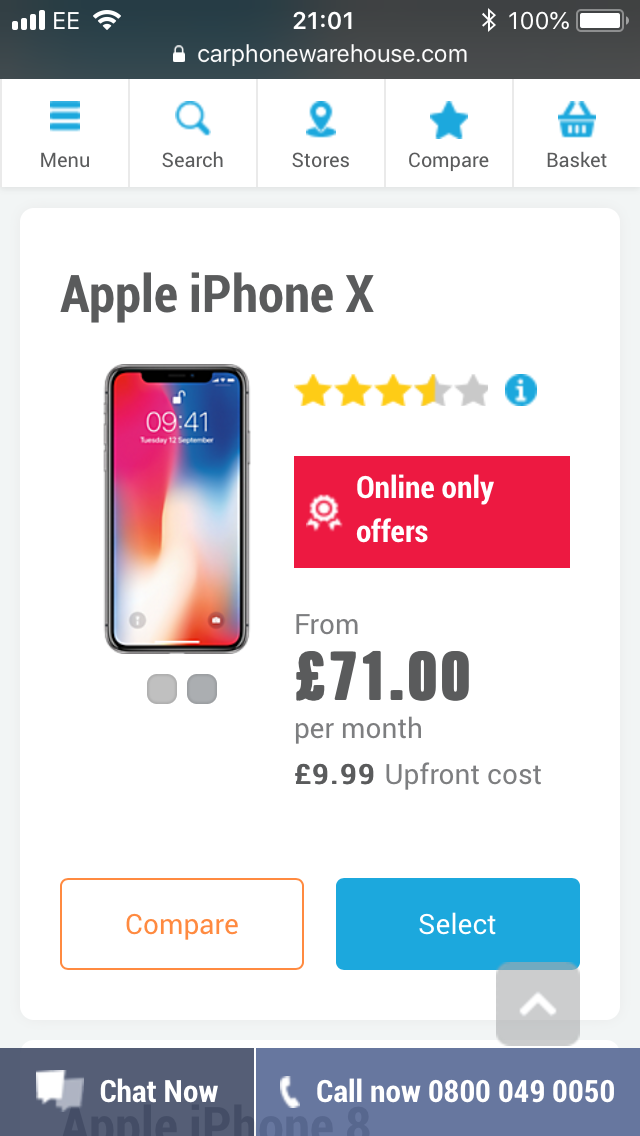Click the carphonewarehouse.com address bar

[320, 54]
